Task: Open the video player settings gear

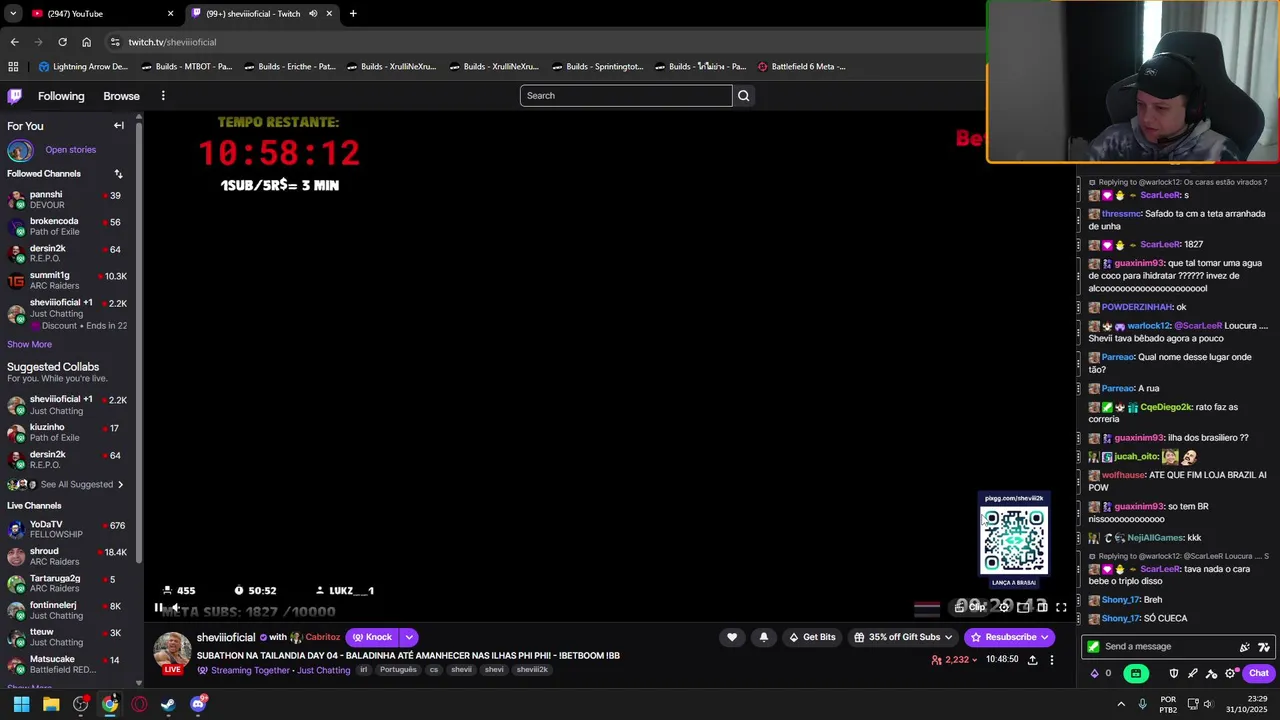Action: pyautogui.click(x=1005, y=607)
